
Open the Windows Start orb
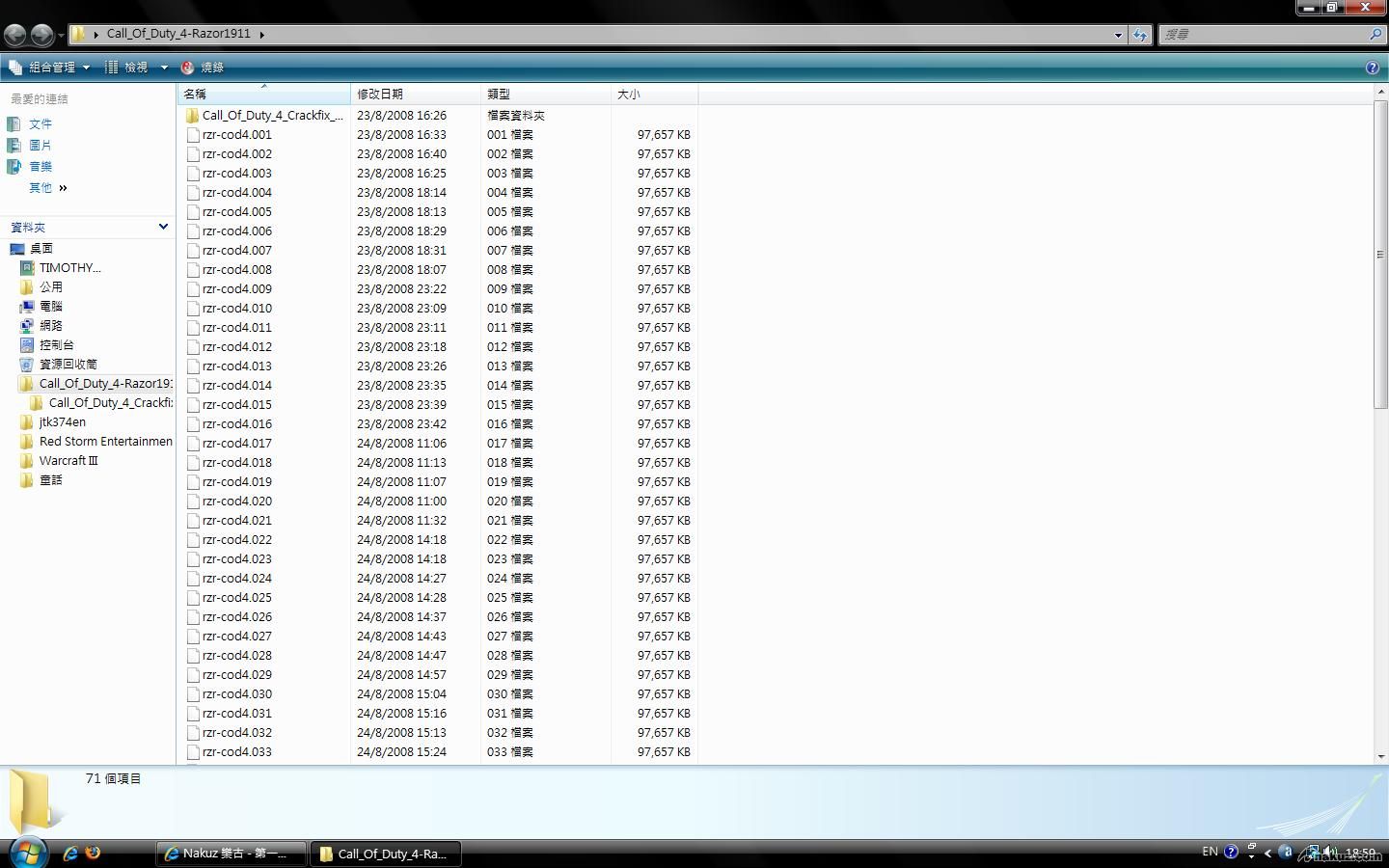(x=28, y=852)
